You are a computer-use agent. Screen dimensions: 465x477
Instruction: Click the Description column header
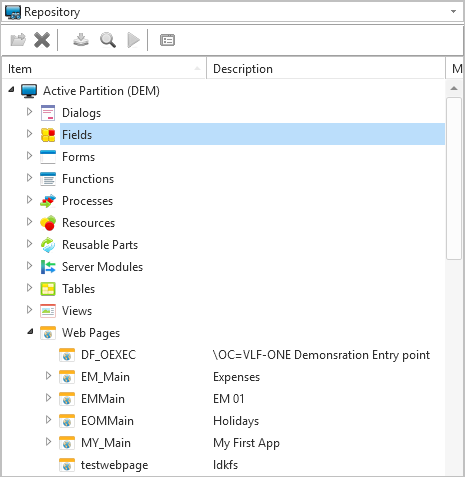click(x=326, y=69)
